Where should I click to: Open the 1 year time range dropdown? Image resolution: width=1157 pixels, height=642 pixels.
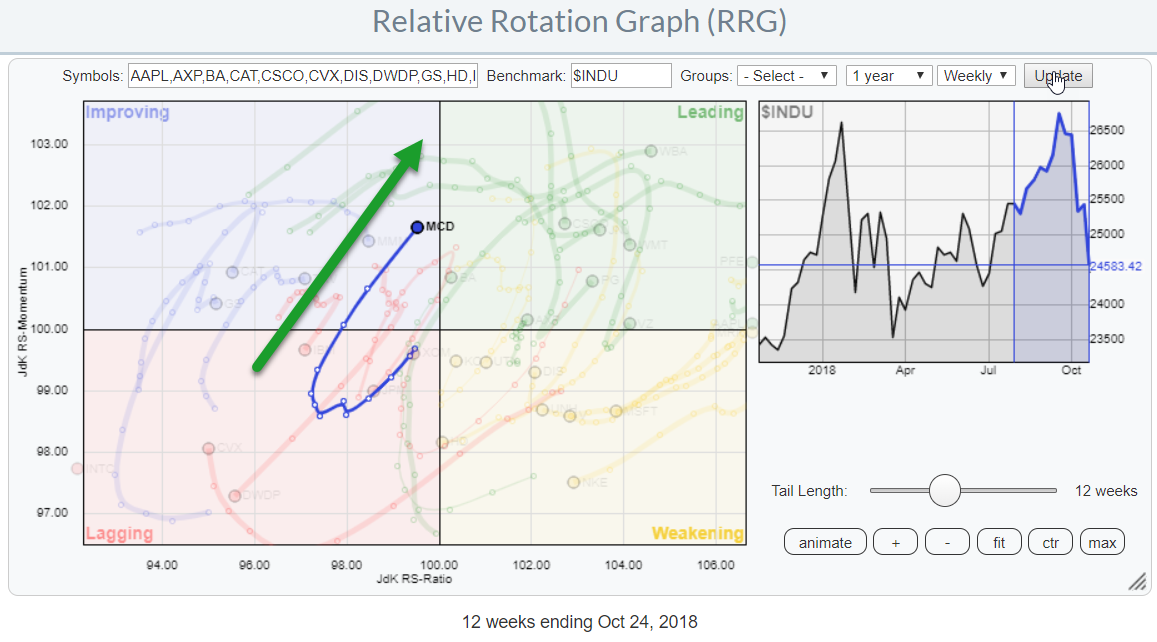click(889, 76)
